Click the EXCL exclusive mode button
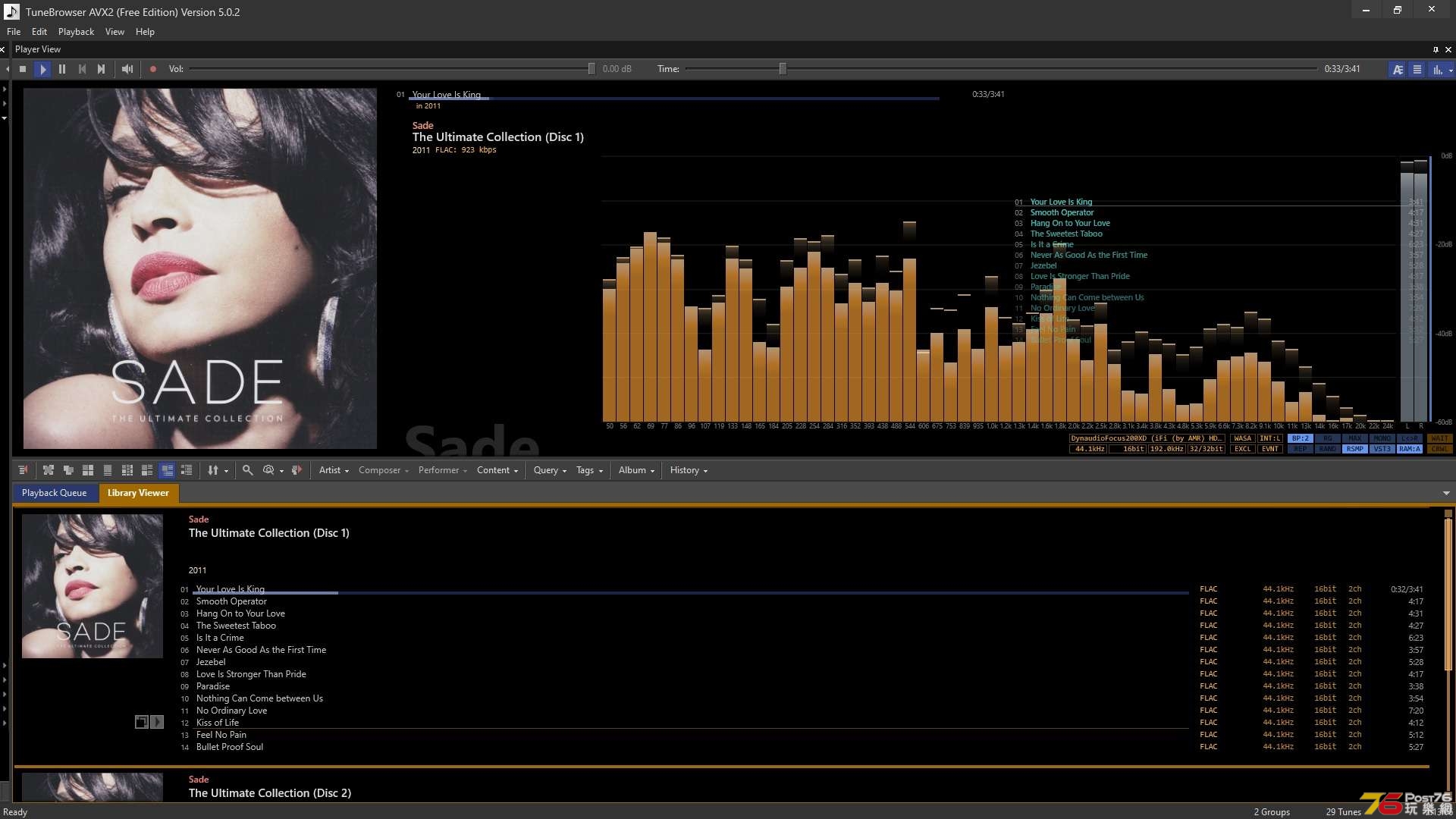The width and height of the screenshot is (1456, 819). 1243,449
